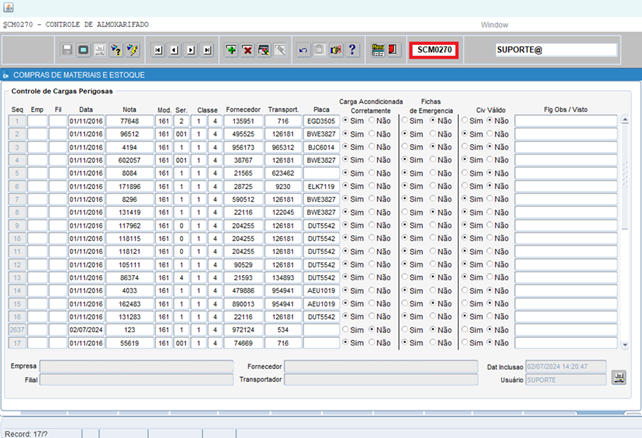This screenshot has width=642, height=438.
Task: Click Fornecedor cell 972124
Action: pyautogui.click(x=243, y=330)
